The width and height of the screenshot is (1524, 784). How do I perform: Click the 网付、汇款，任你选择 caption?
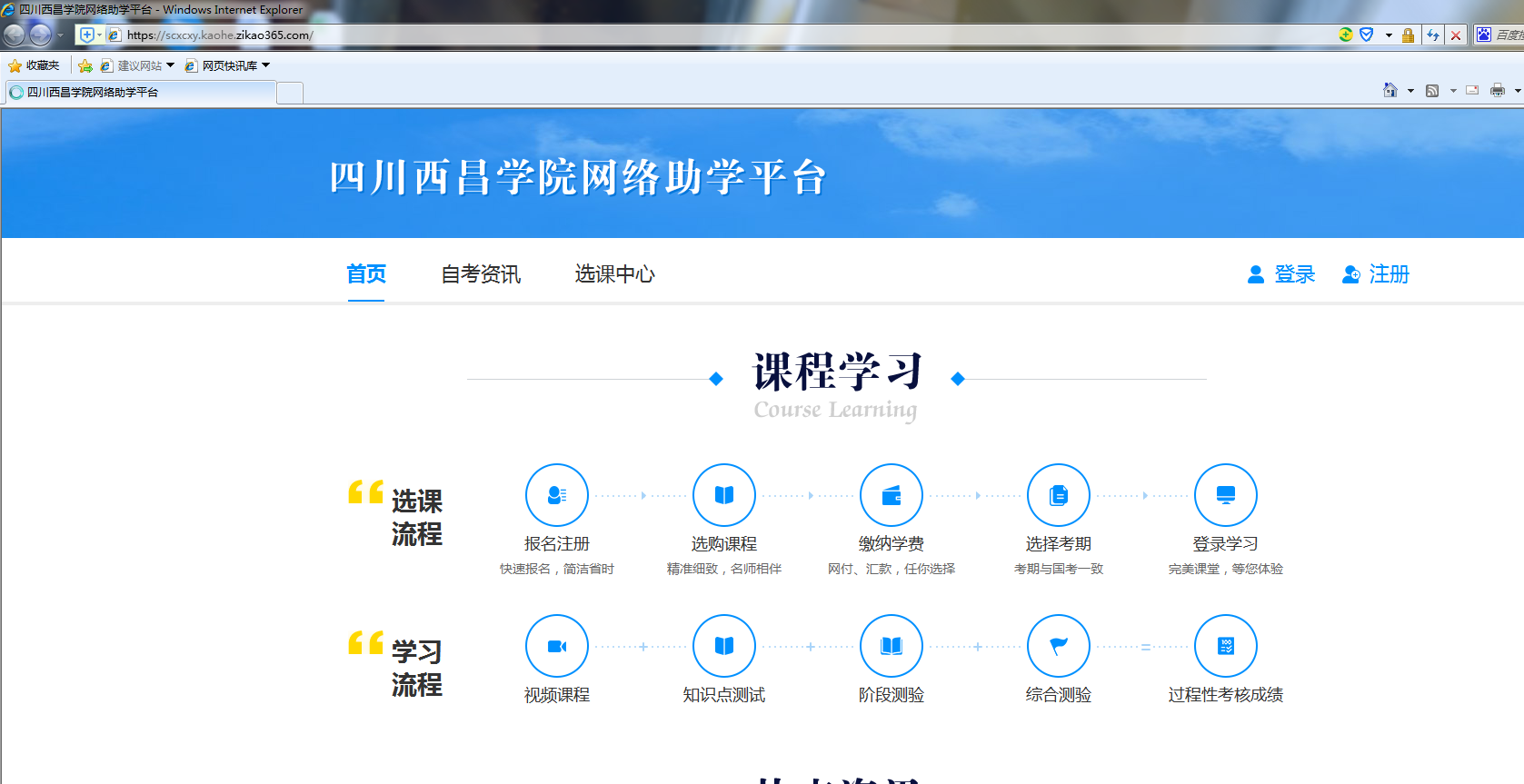point(891,569)
